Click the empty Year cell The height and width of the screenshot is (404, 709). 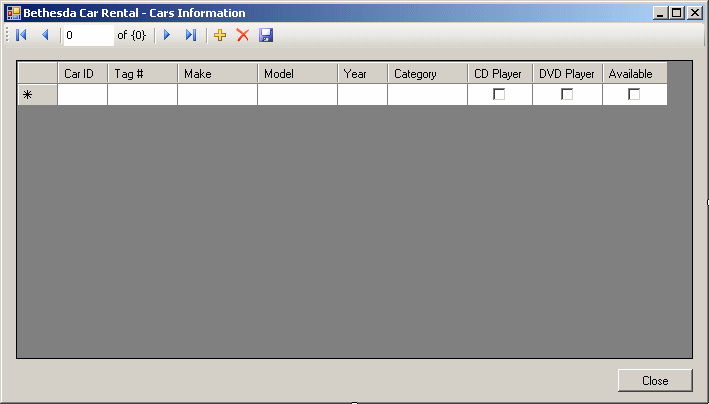[x=363, y=95]
